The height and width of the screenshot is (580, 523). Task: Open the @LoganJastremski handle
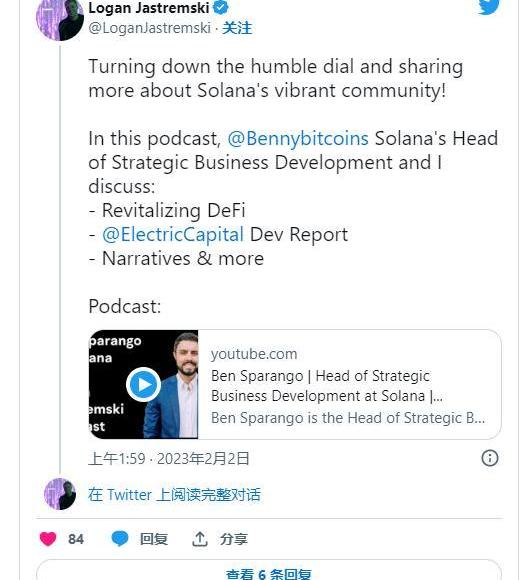(x=150, y=28)
